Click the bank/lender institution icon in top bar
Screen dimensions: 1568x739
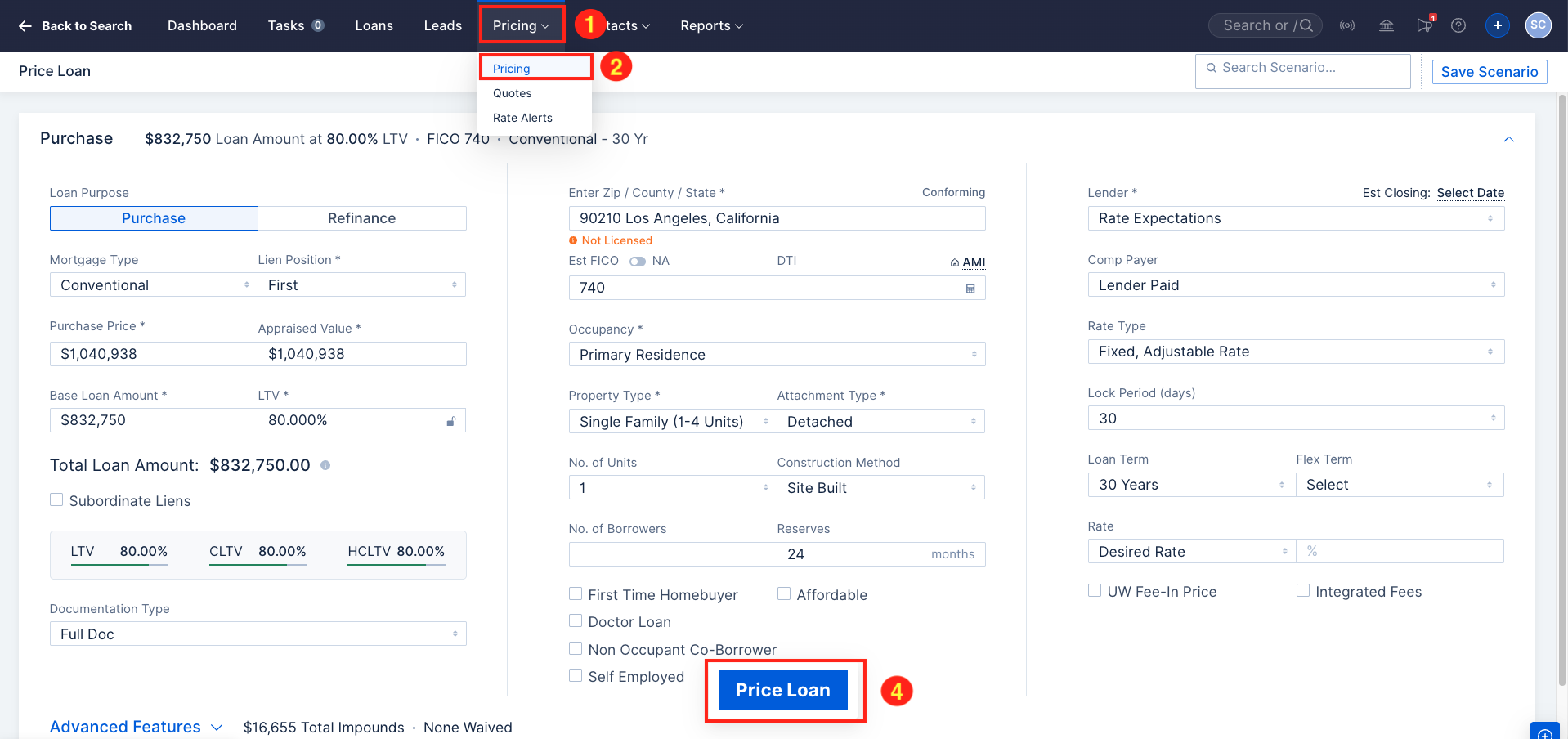1386,25
